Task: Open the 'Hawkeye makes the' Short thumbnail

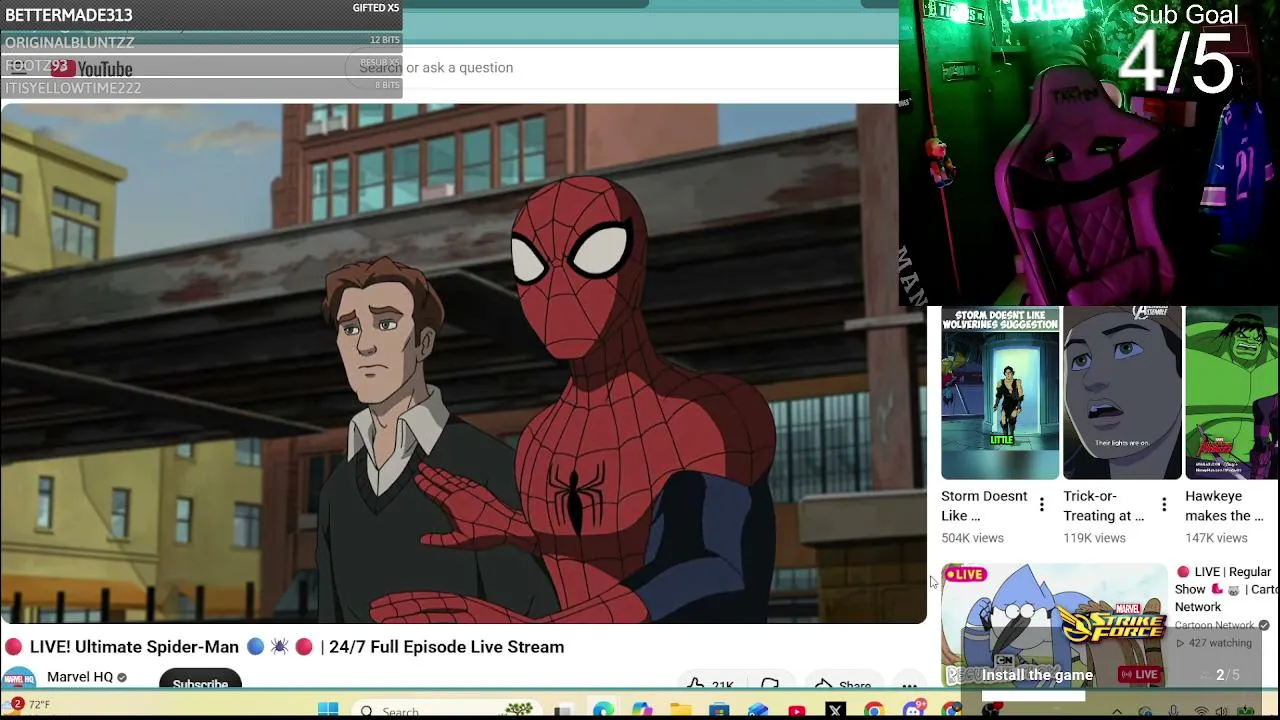Action: [x=1232, y=393]
